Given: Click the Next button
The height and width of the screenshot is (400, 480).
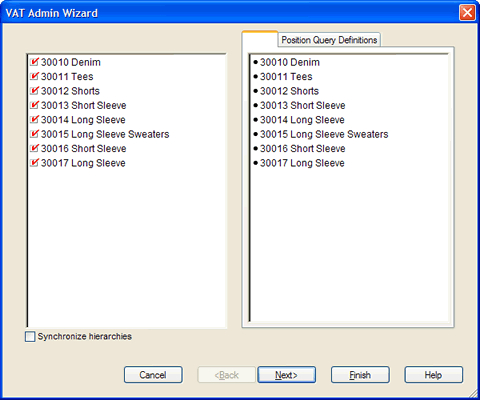Looking at the screenshot, I should point(286,375).
